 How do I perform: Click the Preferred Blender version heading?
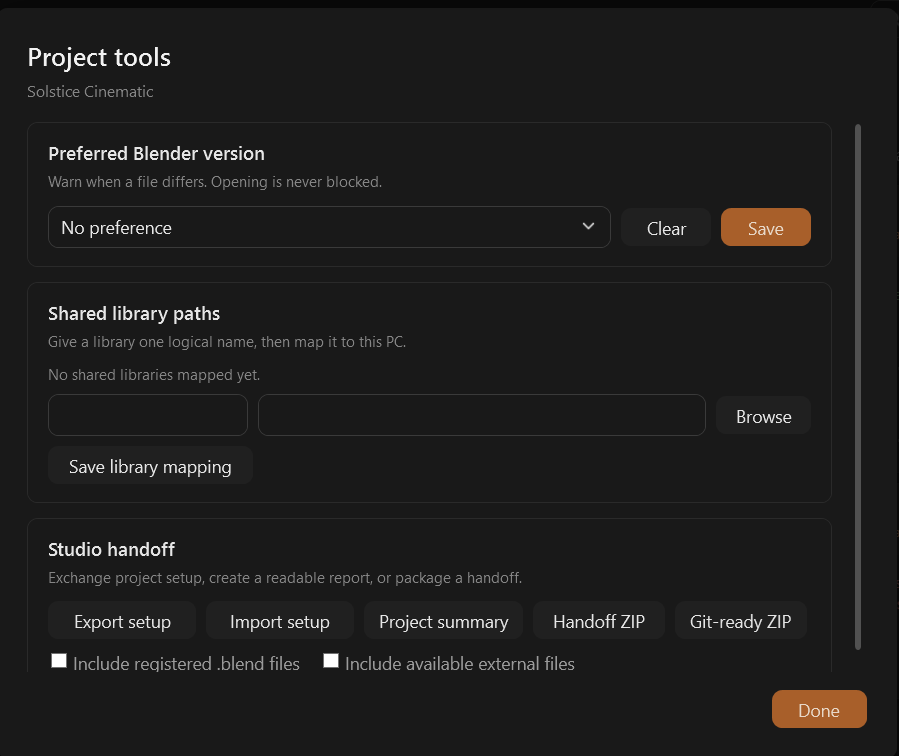click(x=157, y=154)
